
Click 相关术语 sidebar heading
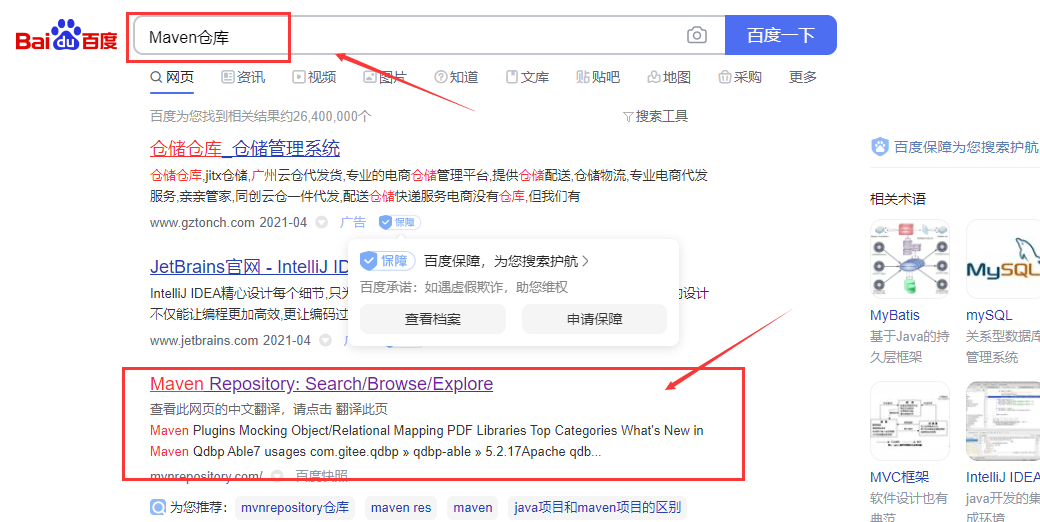pos(898,198)
